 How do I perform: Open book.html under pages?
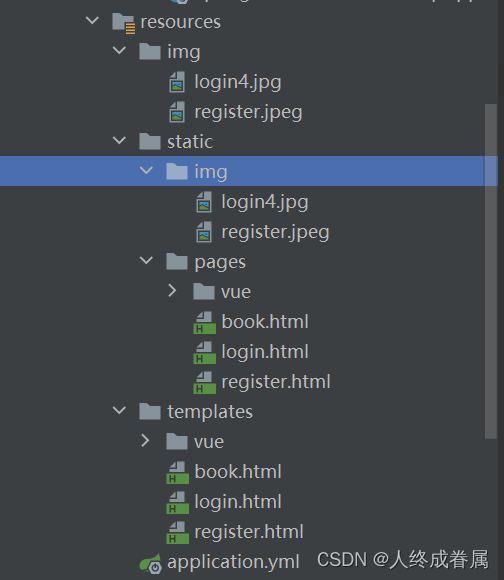click(x=265, y=321)
